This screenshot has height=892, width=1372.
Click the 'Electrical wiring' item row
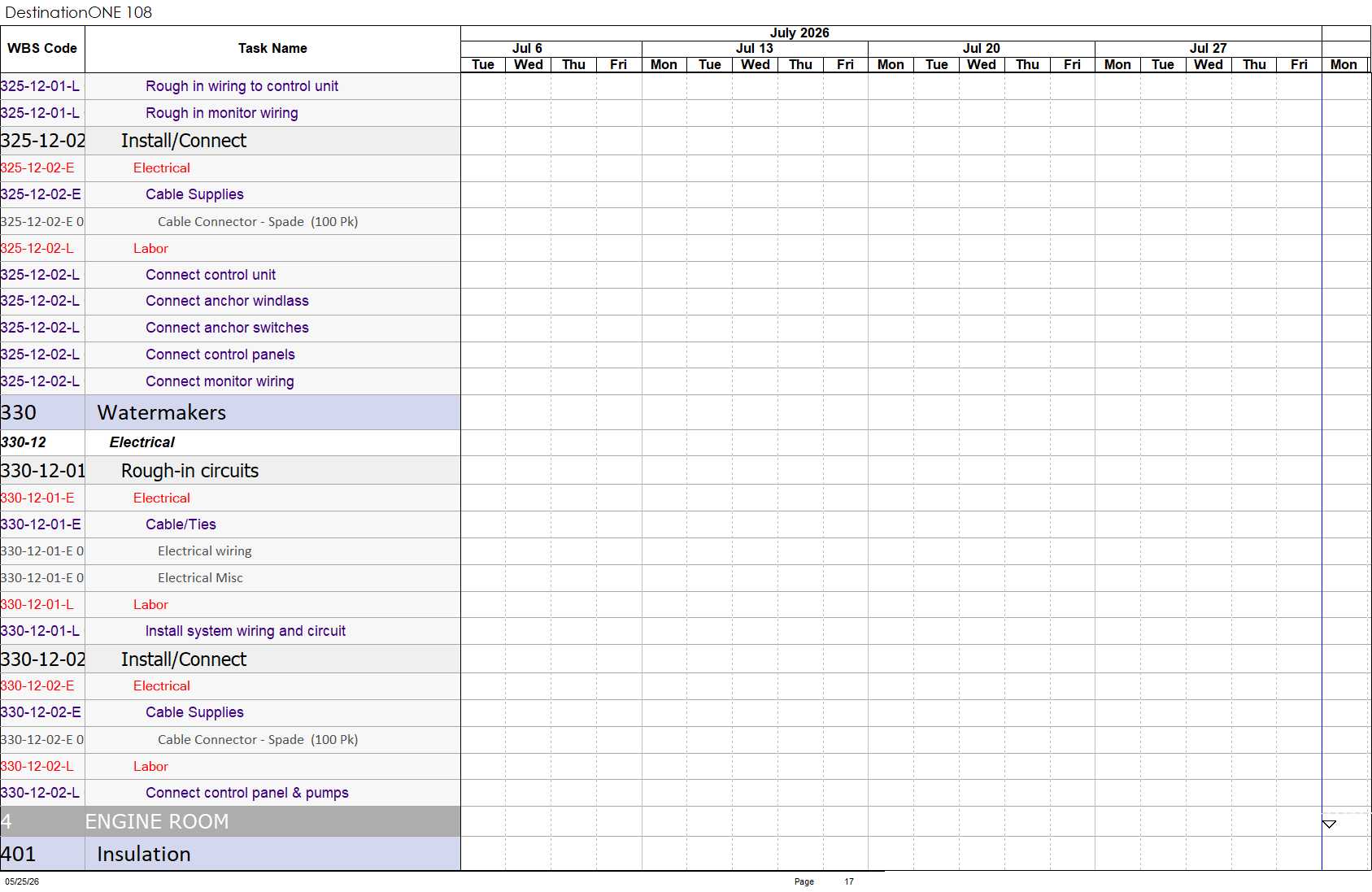click(x=230, y=551)
